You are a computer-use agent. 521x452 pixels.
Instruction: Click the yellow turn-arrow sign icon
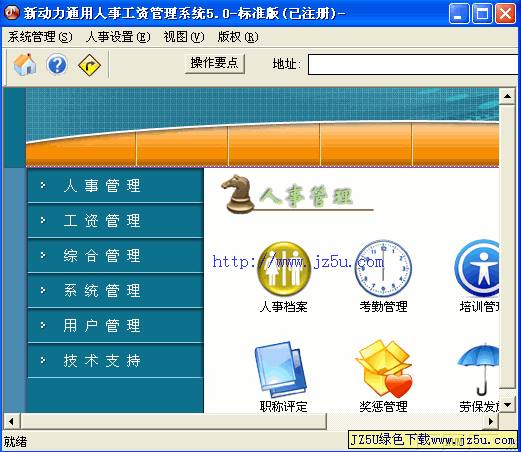[89, 65]
